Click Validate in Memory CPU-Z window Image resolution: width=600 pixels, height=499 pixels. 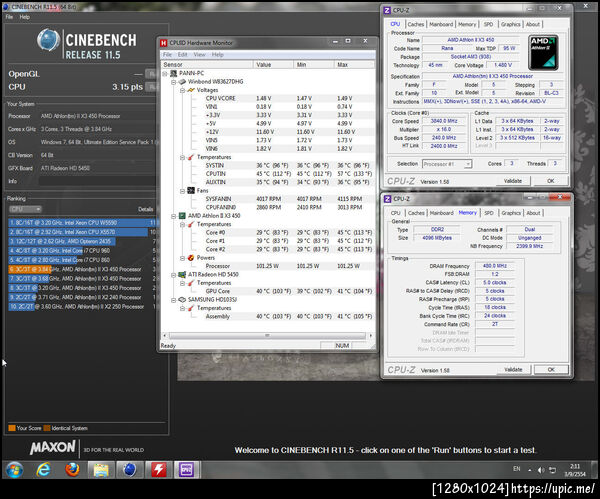513,369
